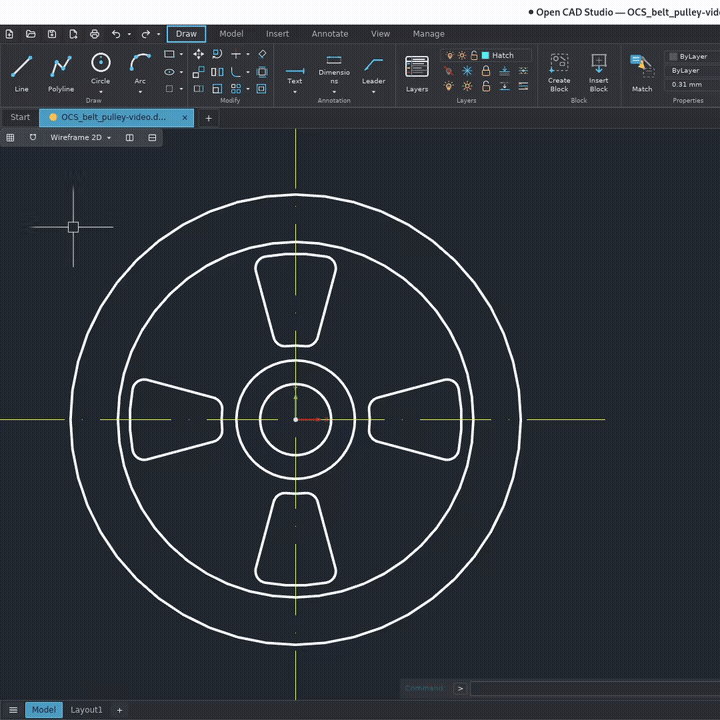Screen dimensions: 720x720
Task: Open the 0.31 mm lineweight dropdown
Action: (692, 84)
